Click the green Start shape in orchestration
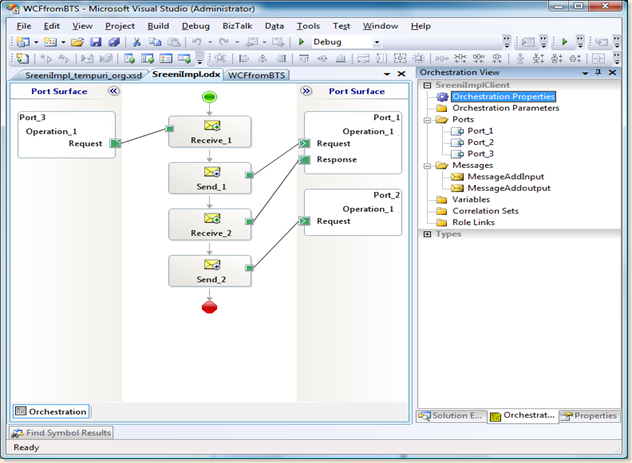Image resolution: width=632 pixels, height=463 pixels. click(209, 97)
